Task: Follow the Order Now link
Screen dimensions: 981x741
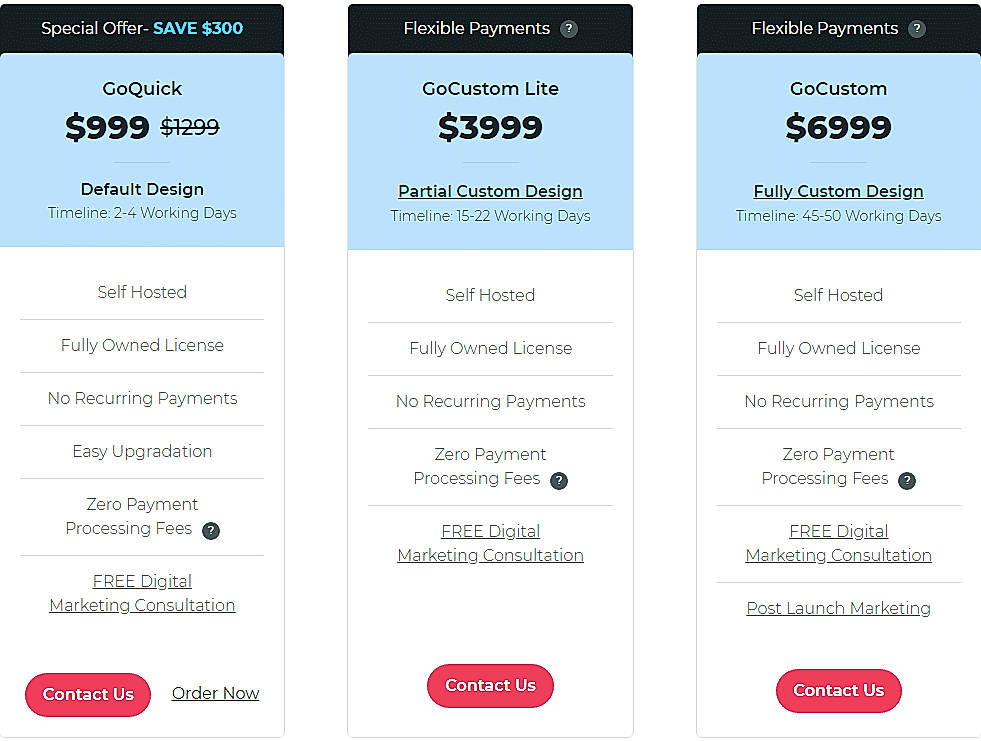Action: click(215, 693)
